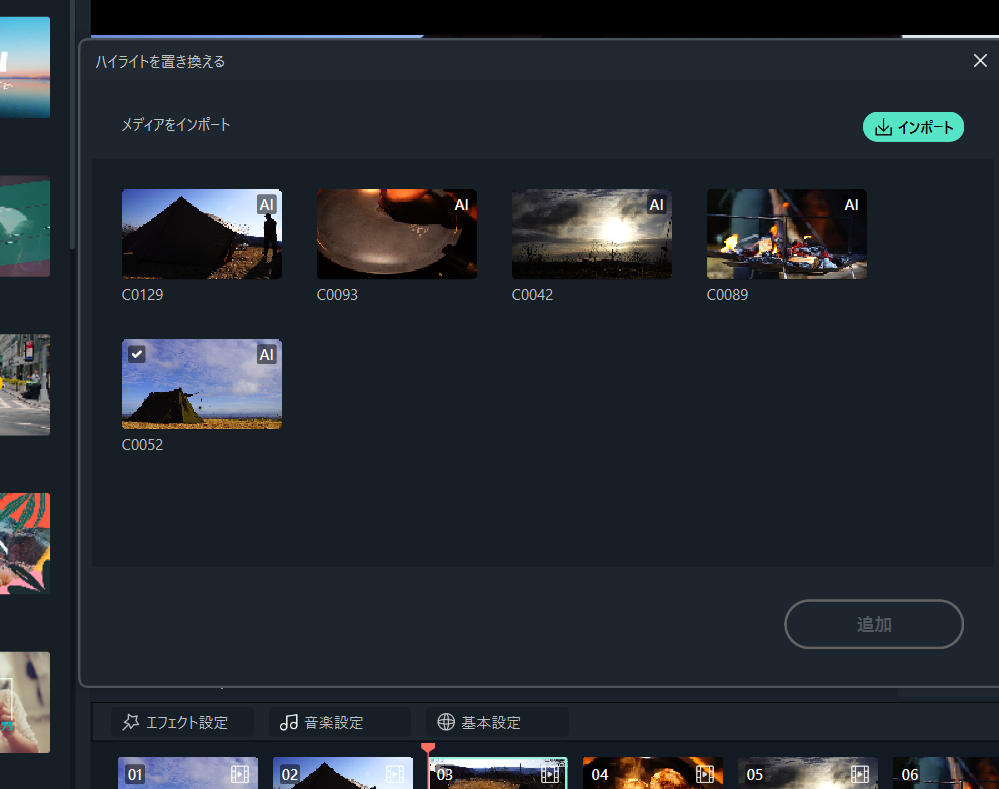Select the C0089 campfire thumbnail

click(787, 234)
